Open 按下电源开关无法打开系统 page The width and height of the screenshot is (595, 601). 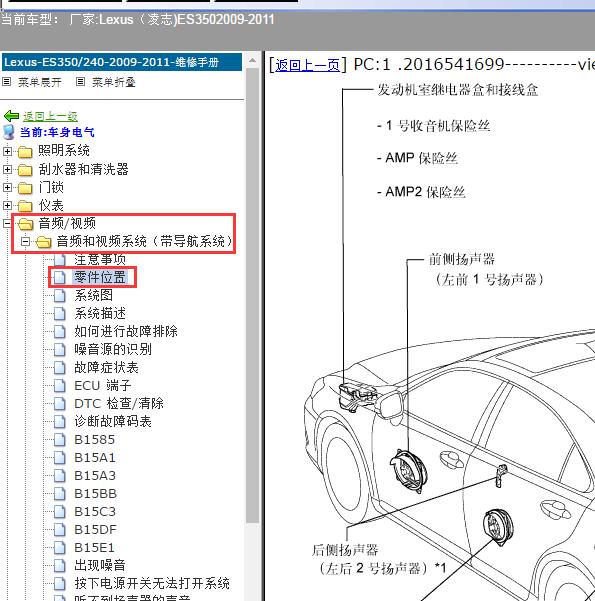tap(152, 583)
